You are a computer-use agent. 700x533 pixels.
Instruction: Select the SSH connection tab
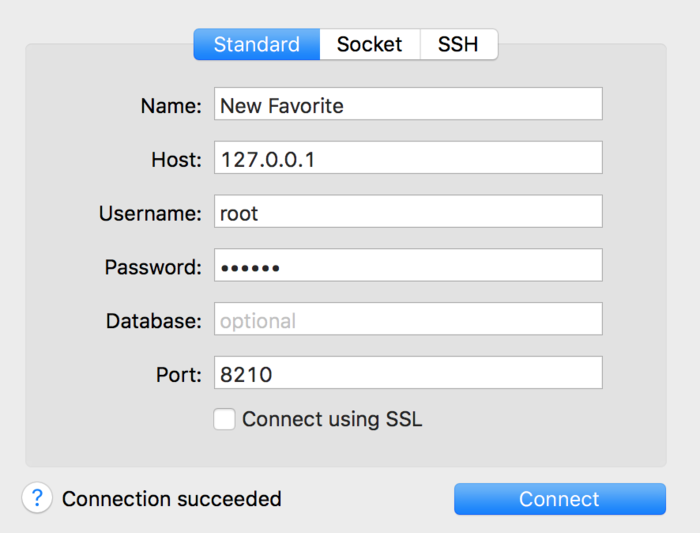tap(458, 45)
